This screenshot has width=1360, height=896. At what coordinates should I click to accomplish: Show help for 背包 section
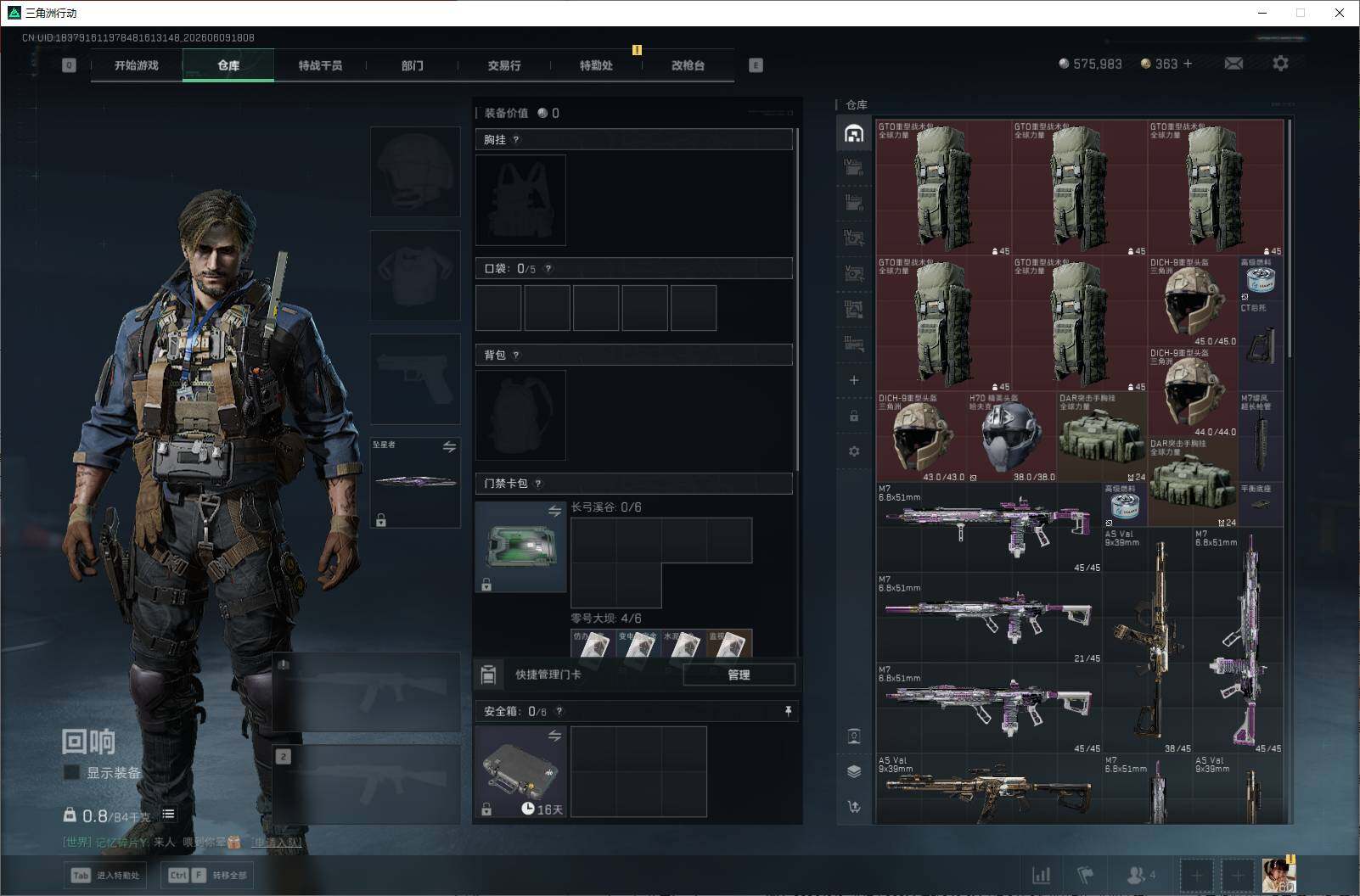click(516, 356)
